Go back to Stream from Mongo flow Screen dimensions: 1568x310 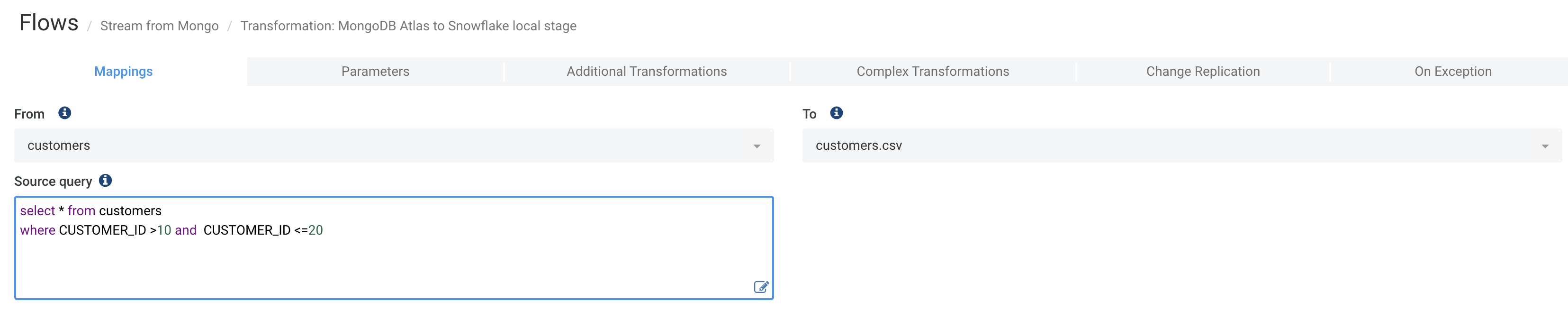click(160, 26)
